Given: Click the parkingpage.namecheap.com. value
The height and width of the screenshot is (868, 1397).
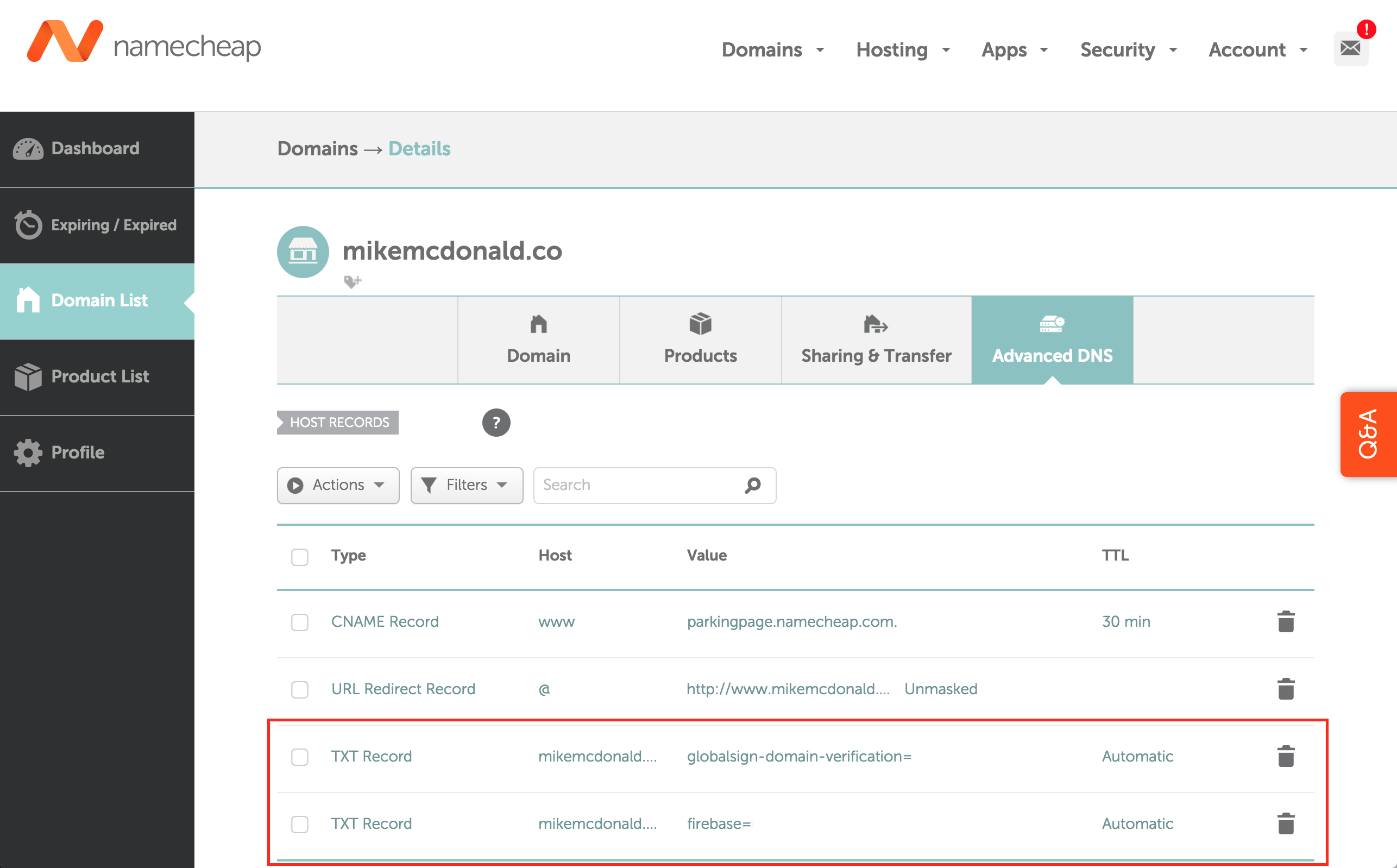Looking at the screenshot, I should tap(792, 622).
